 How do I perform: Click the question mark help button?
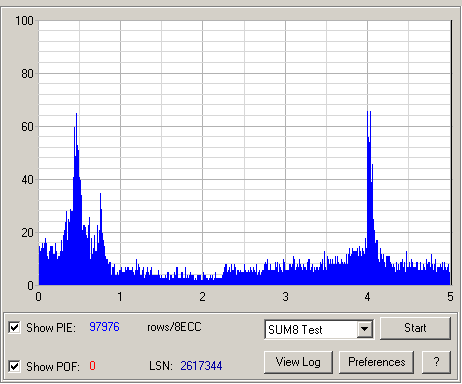436,362
